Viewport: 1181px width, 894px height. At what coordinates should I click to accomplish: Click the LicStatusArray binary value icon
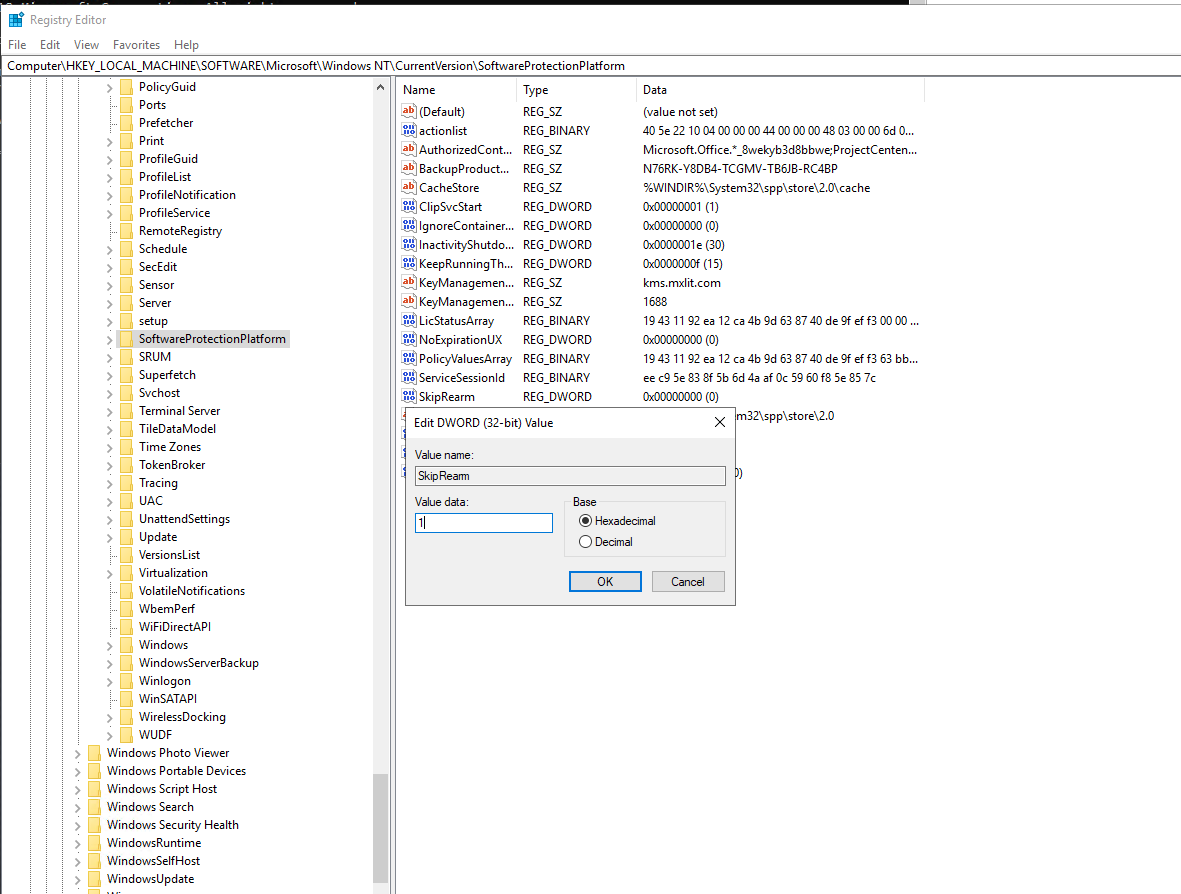(408, 321)
